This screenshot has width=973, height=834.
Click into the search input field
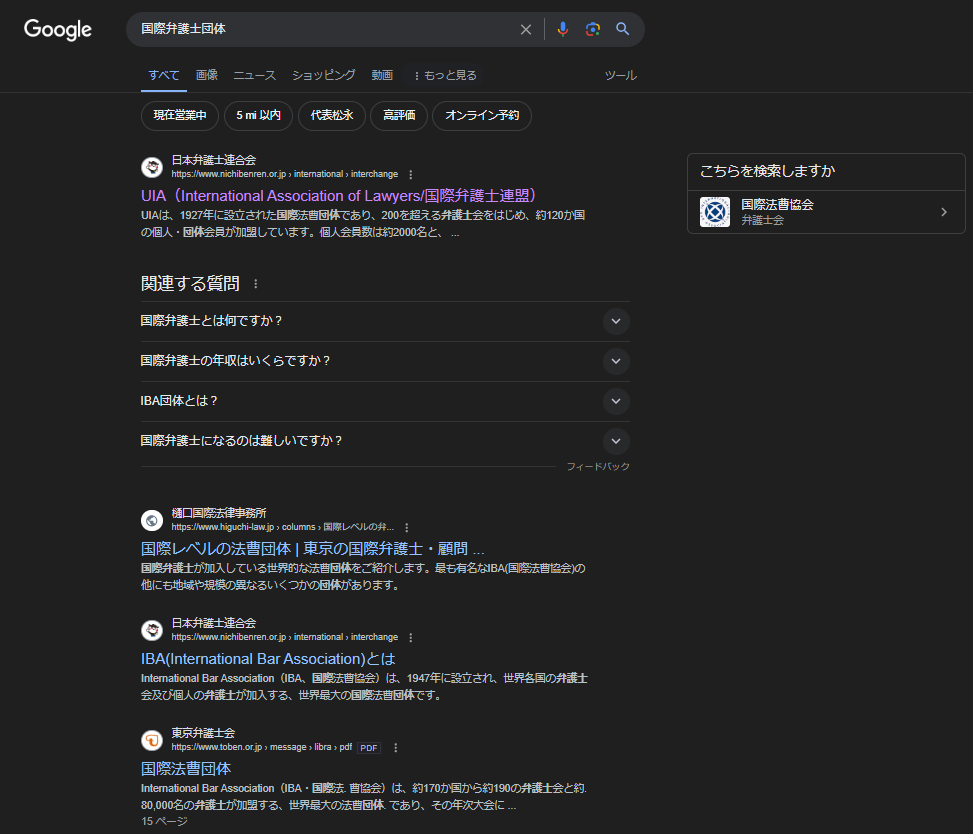pyautogui.click(x=320, y=30)
